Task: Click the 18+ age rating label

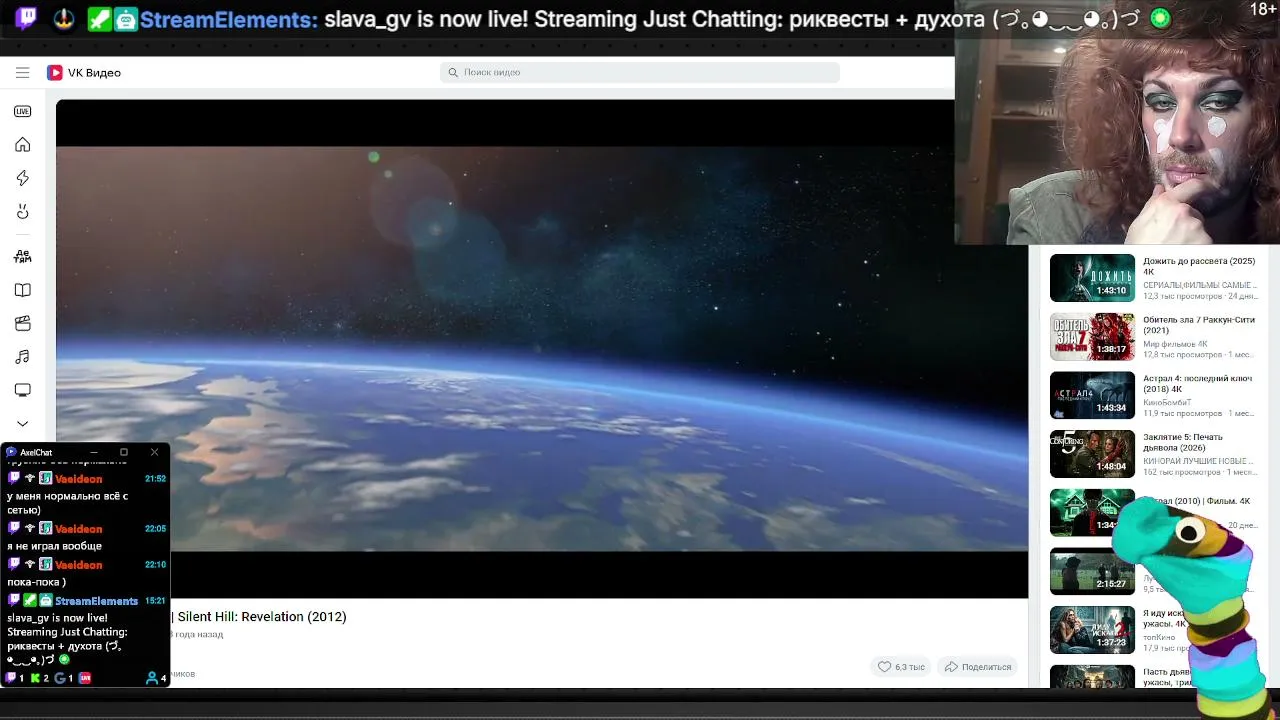Action: coord(1263,10)
